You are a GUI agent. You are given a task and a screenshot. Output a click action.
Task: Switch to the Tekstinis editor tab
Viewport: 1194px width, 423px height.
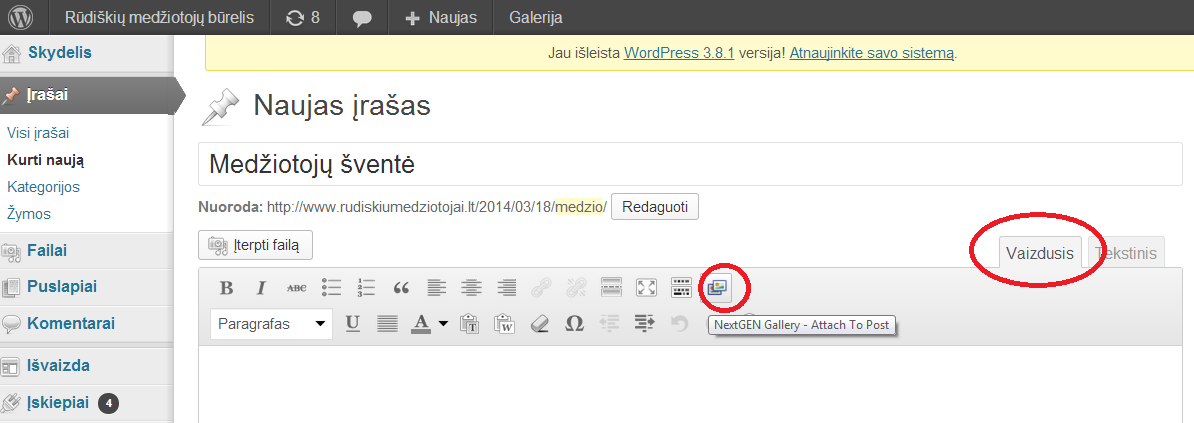pos(1126,254)
